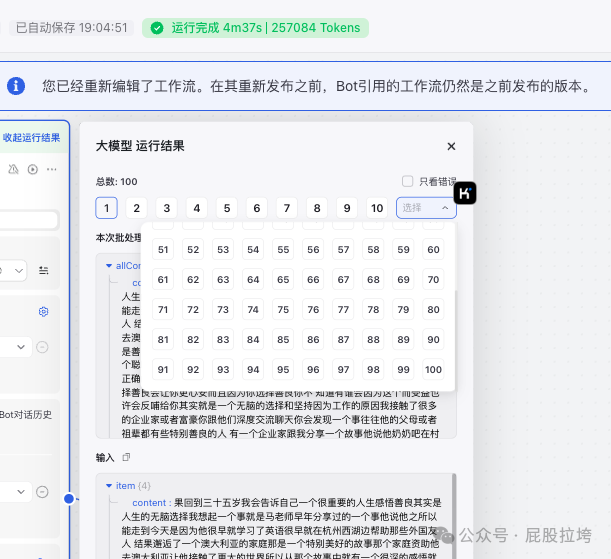The image size is (611, 559).
Task: Collapse the allContent tree node
Action: [109, 266]
